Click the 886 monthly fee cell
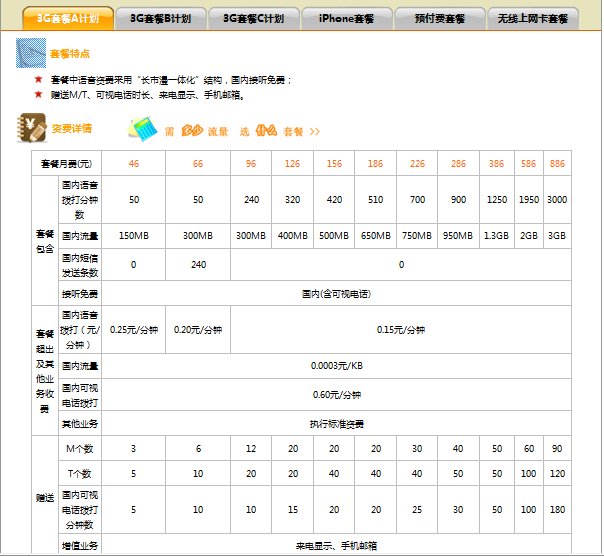The width and height of the screenshot is (604, 556). point(557,163)
